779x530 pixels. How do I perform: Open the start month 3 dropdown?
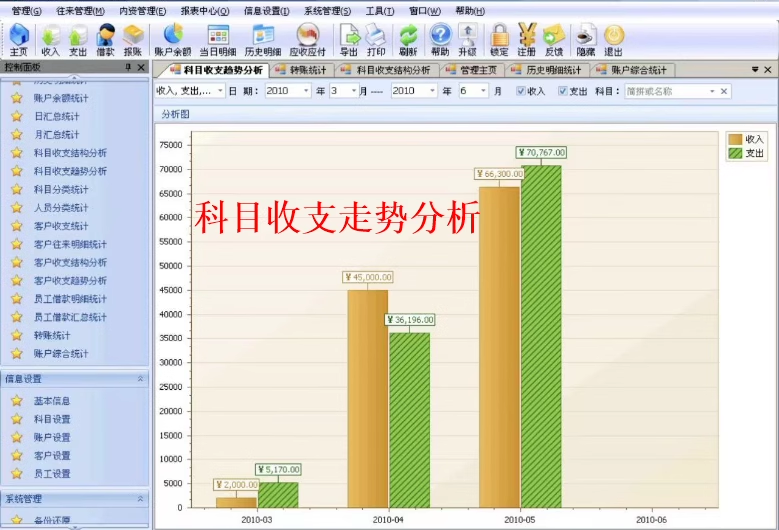[354, 91]
